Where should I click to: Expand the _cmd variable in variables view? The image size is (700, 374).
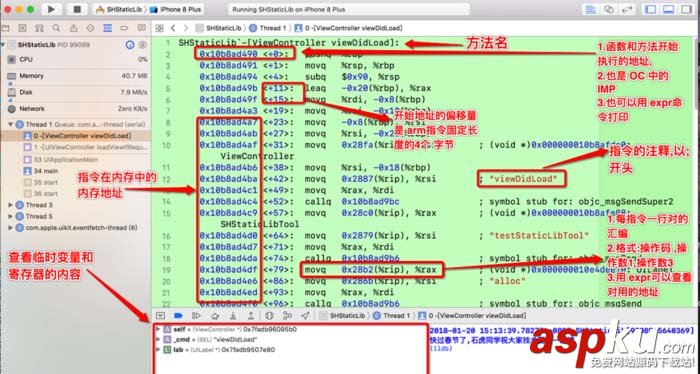point(158,340)
